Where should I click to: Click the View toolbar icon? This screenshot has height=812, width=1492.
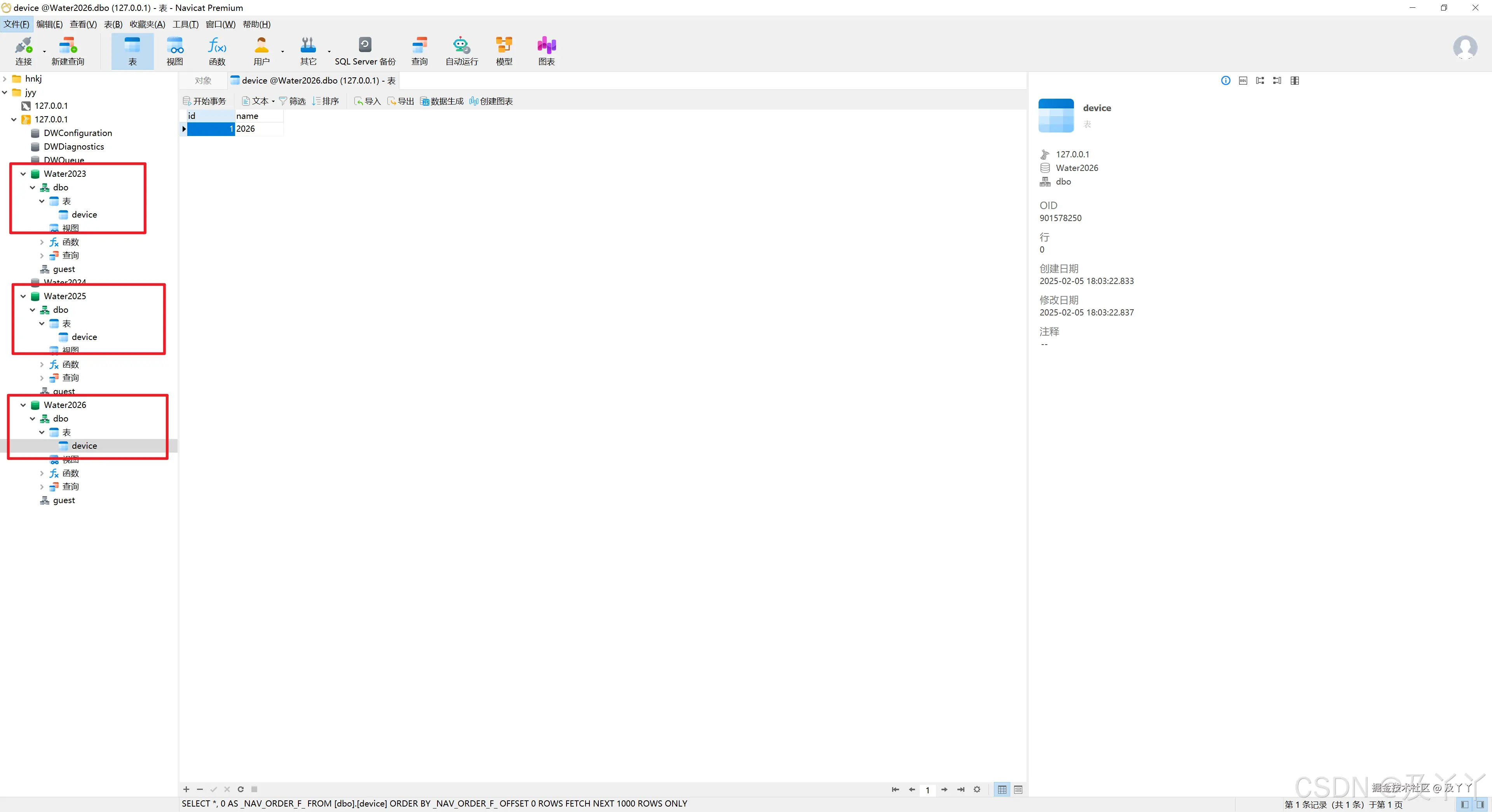[x=175, y=51]
